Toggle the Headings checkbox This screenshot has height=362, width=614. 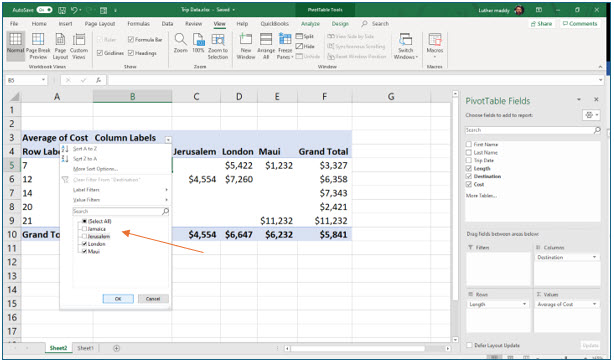pyautogui.click(x=131, y=53)
